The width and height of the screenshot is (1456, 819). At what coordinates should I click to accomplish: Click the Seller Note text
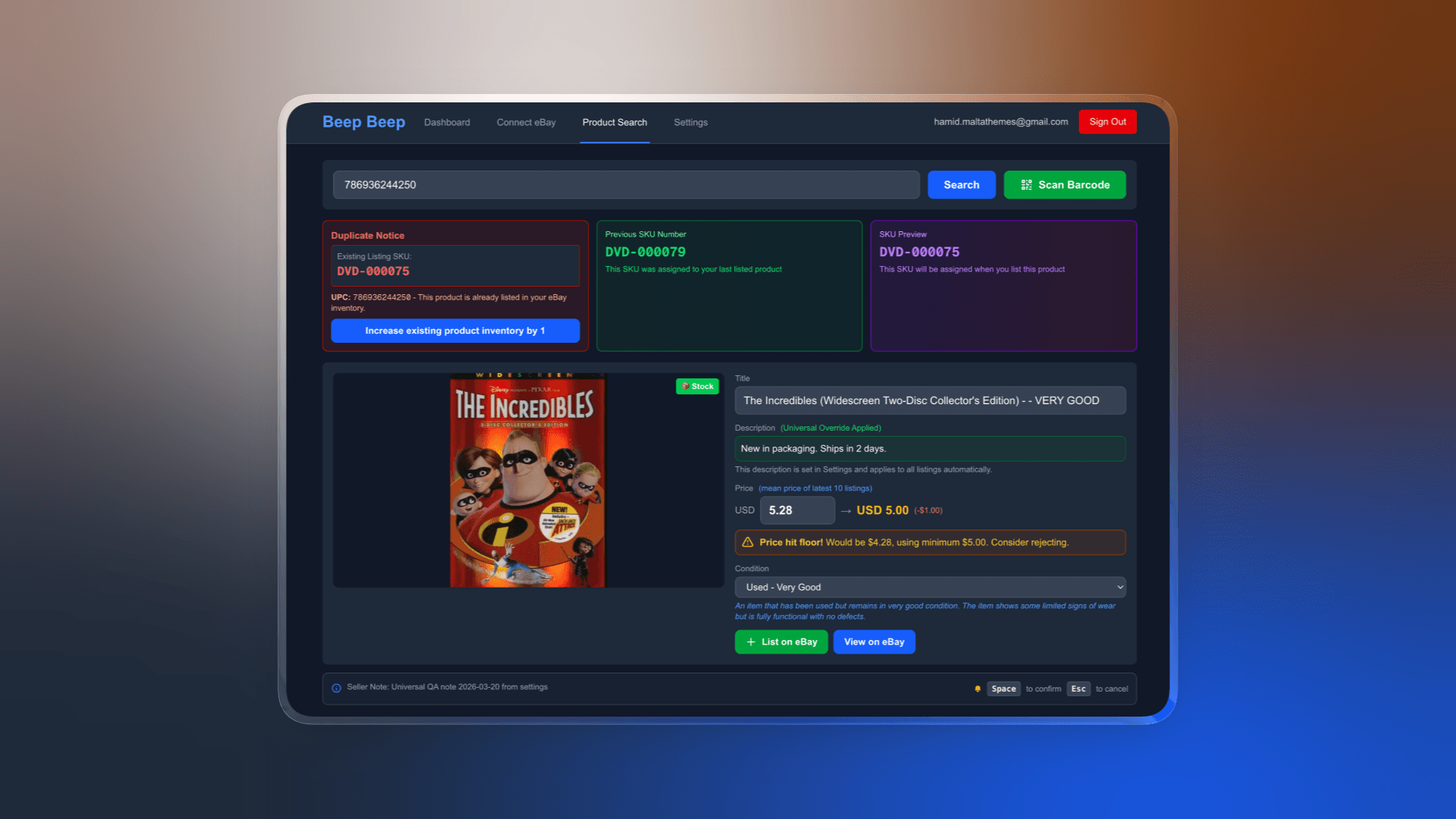[447, 687]
